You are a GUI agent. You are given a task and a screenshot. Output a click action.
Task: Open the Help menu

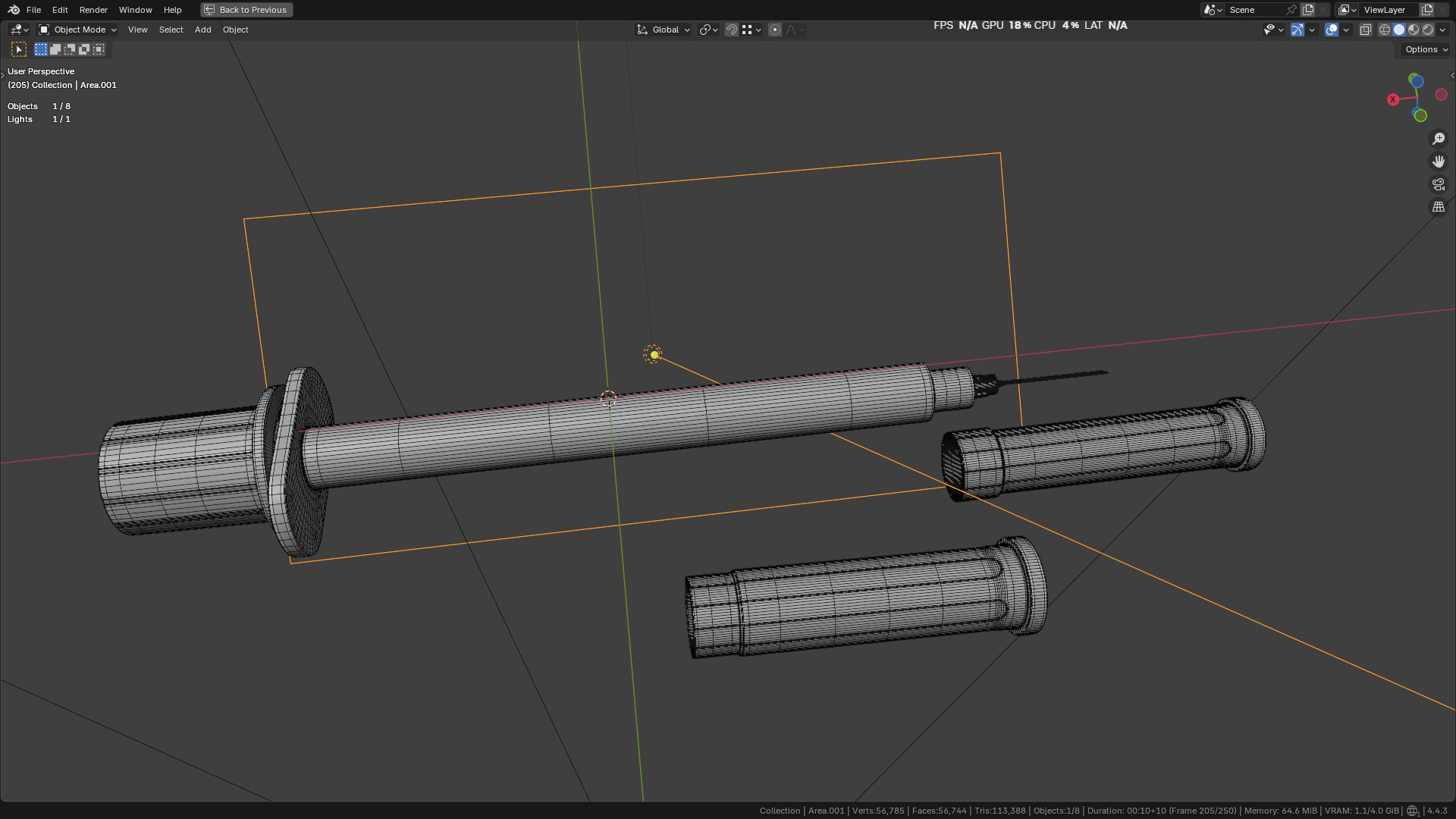pyautogui.click(x=172, y=10)
